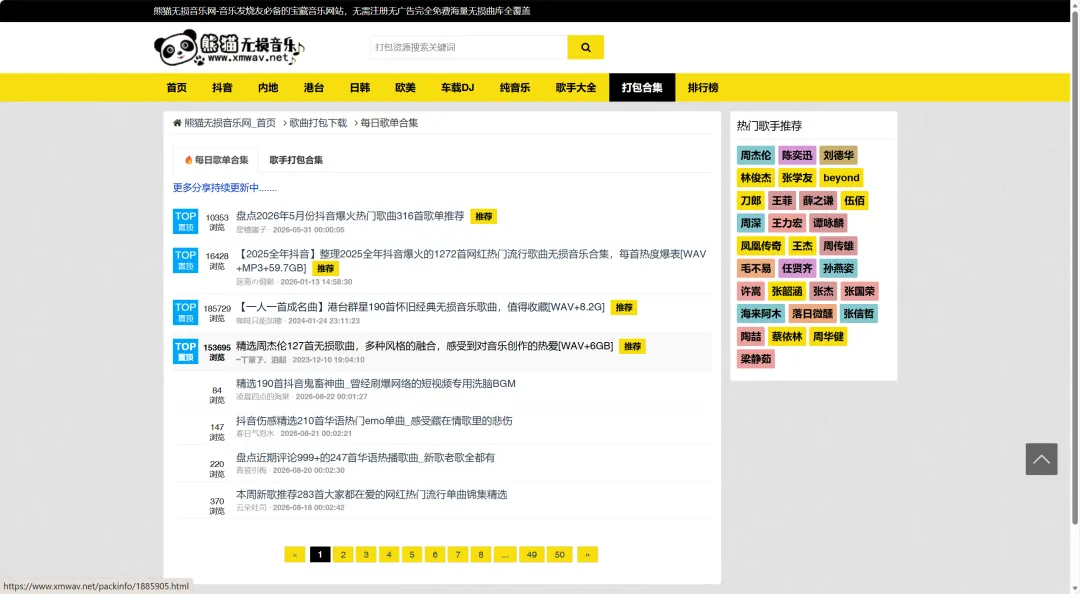Image resolution: width=1080 pixels, height=594 pixels.
Task: Go to pagination page 49
Action: point(532,555)
